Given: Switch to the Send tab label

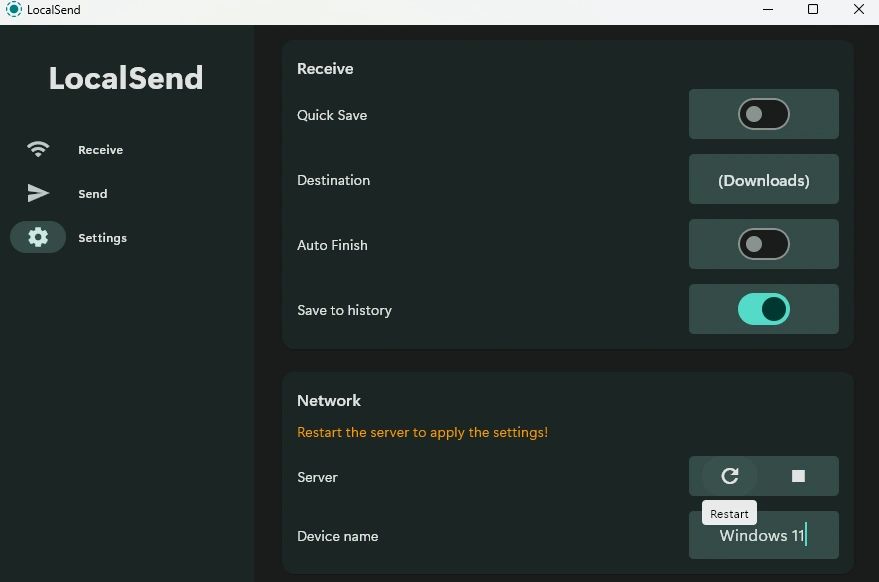Looking at the screenshot, I should [x=92, y=194].
